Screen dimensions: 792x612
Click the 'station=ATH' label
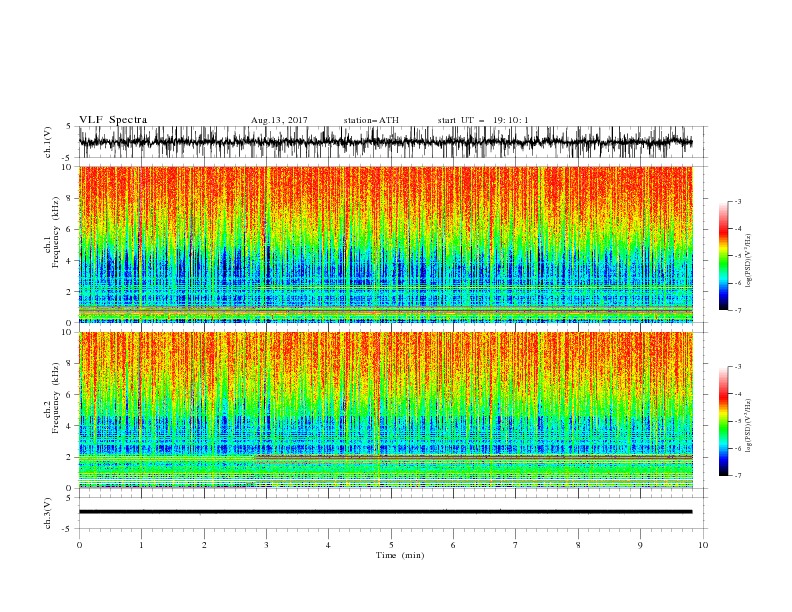point(371,120)
